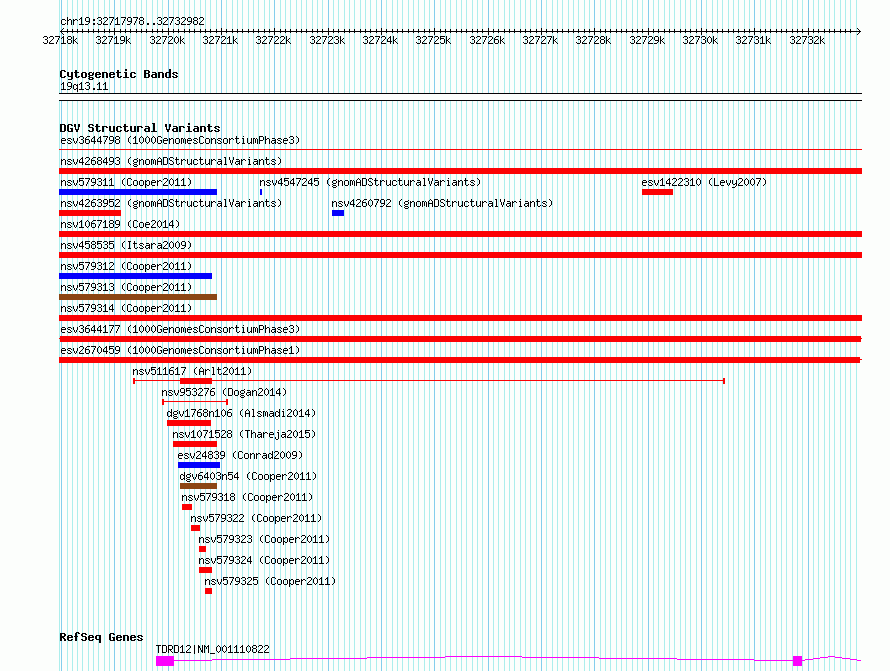890x671 pixels.
Task: Click the 32720k ruler position
Action: pyautogui.click(x=167, y=40)
